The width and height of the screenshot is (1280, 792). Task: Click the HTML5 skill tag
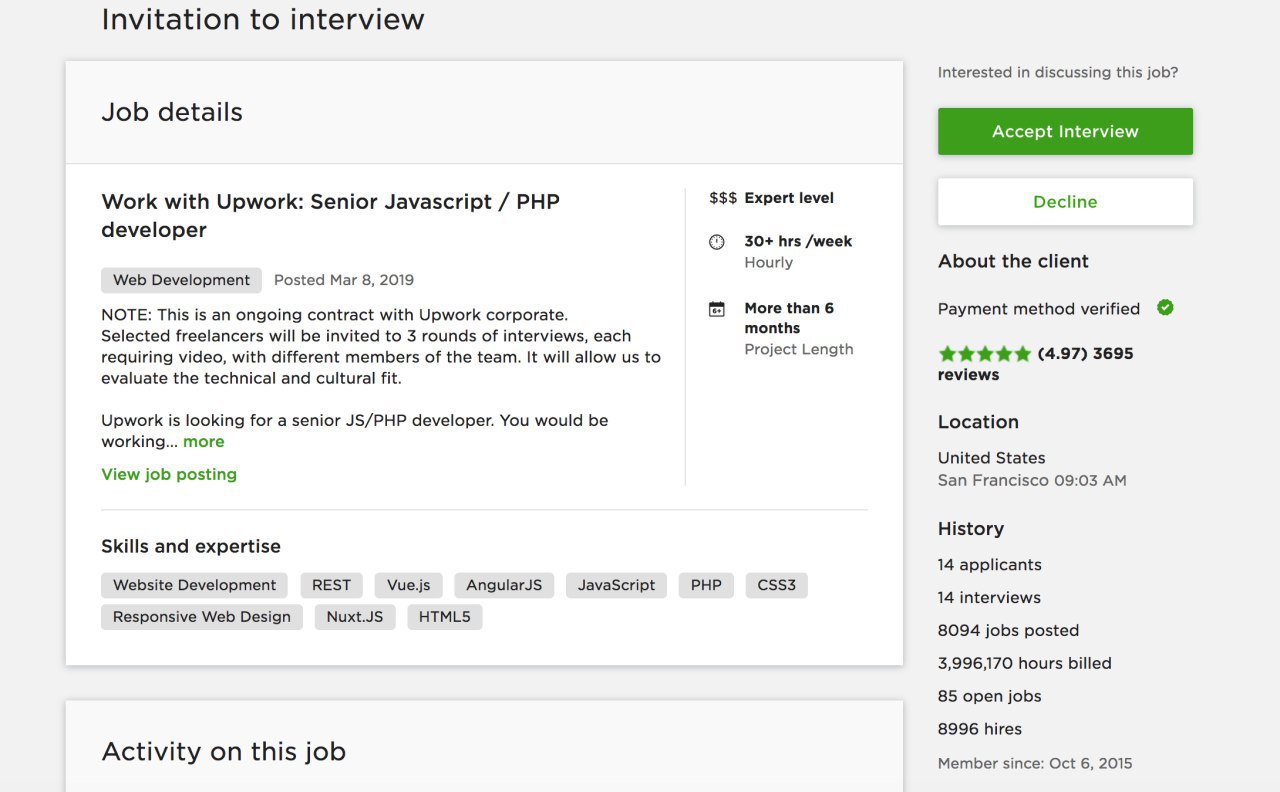[444, 617]
